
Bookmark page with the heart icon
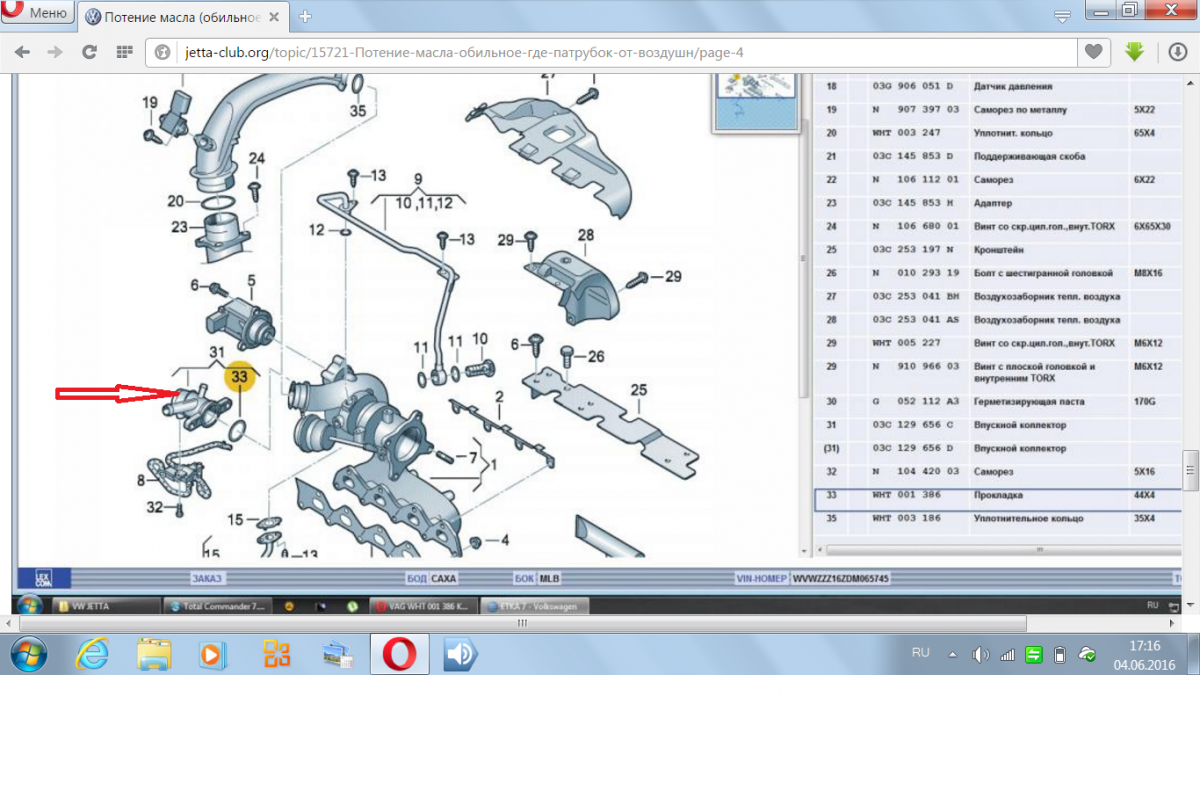[1094, 52]
